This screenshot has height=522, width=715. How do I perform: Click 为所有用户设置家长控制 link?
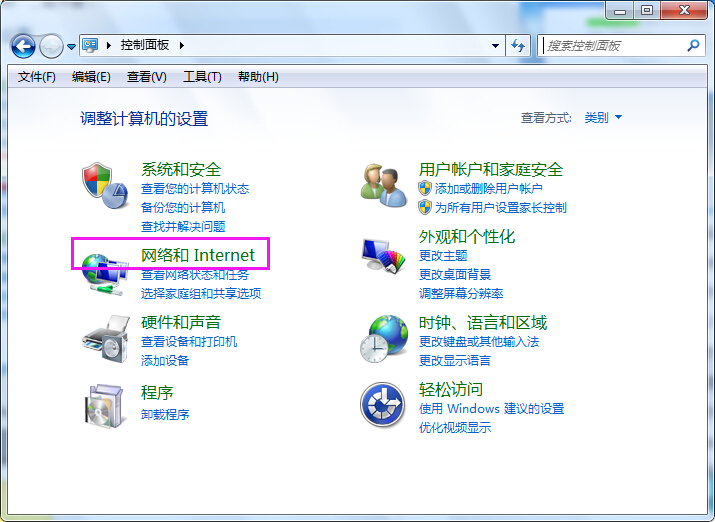(501, 208)
